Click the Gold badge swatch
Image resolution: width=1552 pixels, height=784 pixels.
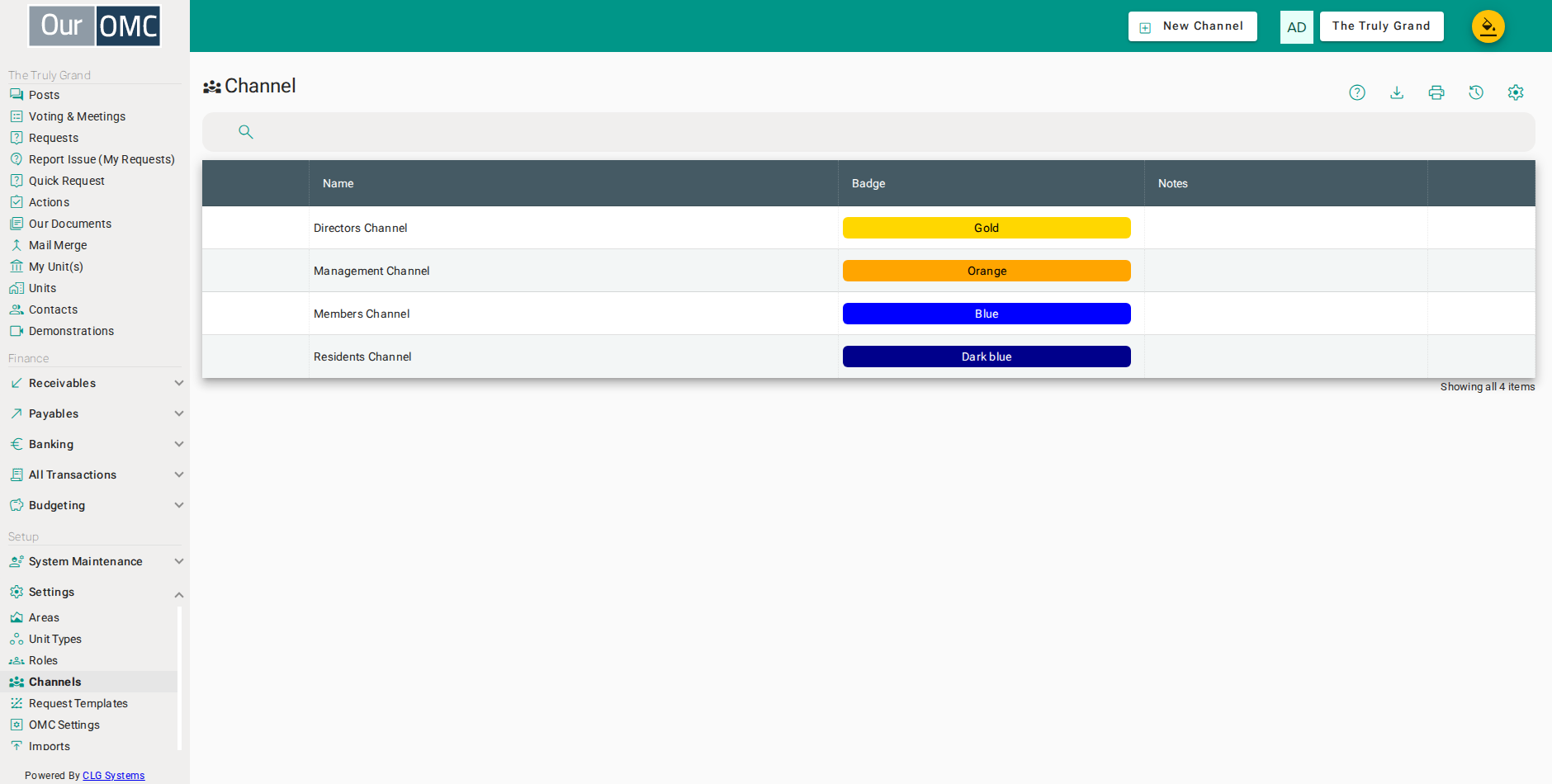(x=987, y=228)
